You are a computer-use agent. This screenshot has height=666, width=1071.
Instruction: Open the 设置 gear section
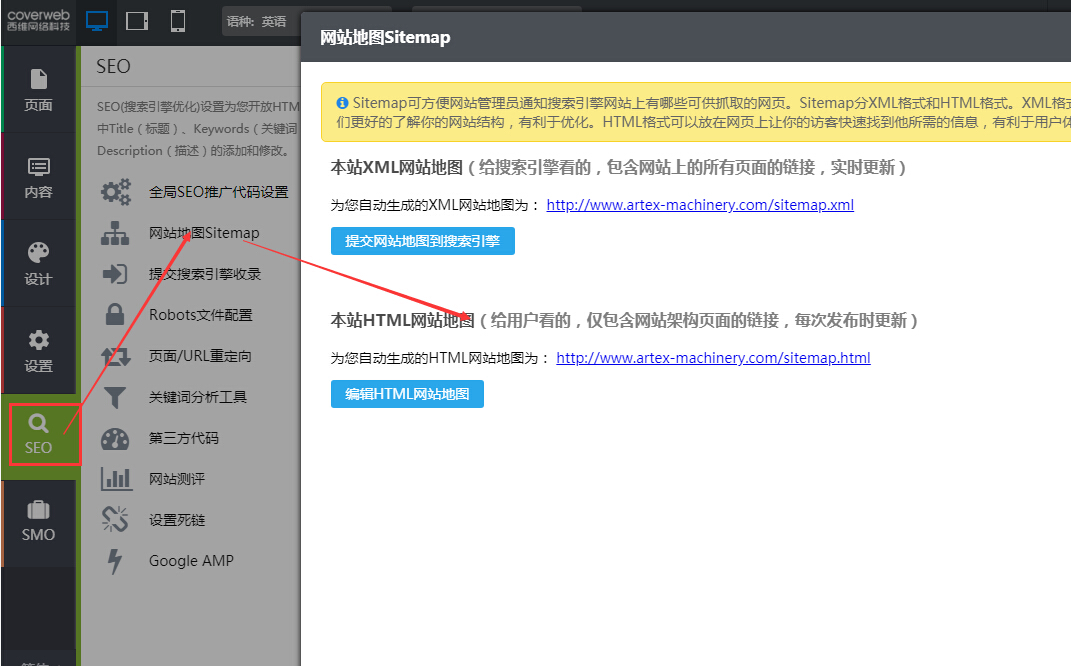pyautogui.click(x=38, y=350)
